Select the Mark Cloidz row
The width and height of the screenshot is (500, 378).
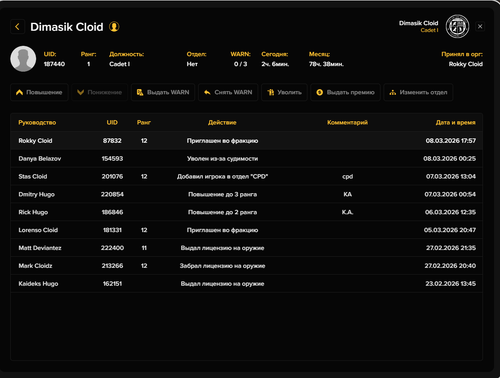(x=247, y=266)
